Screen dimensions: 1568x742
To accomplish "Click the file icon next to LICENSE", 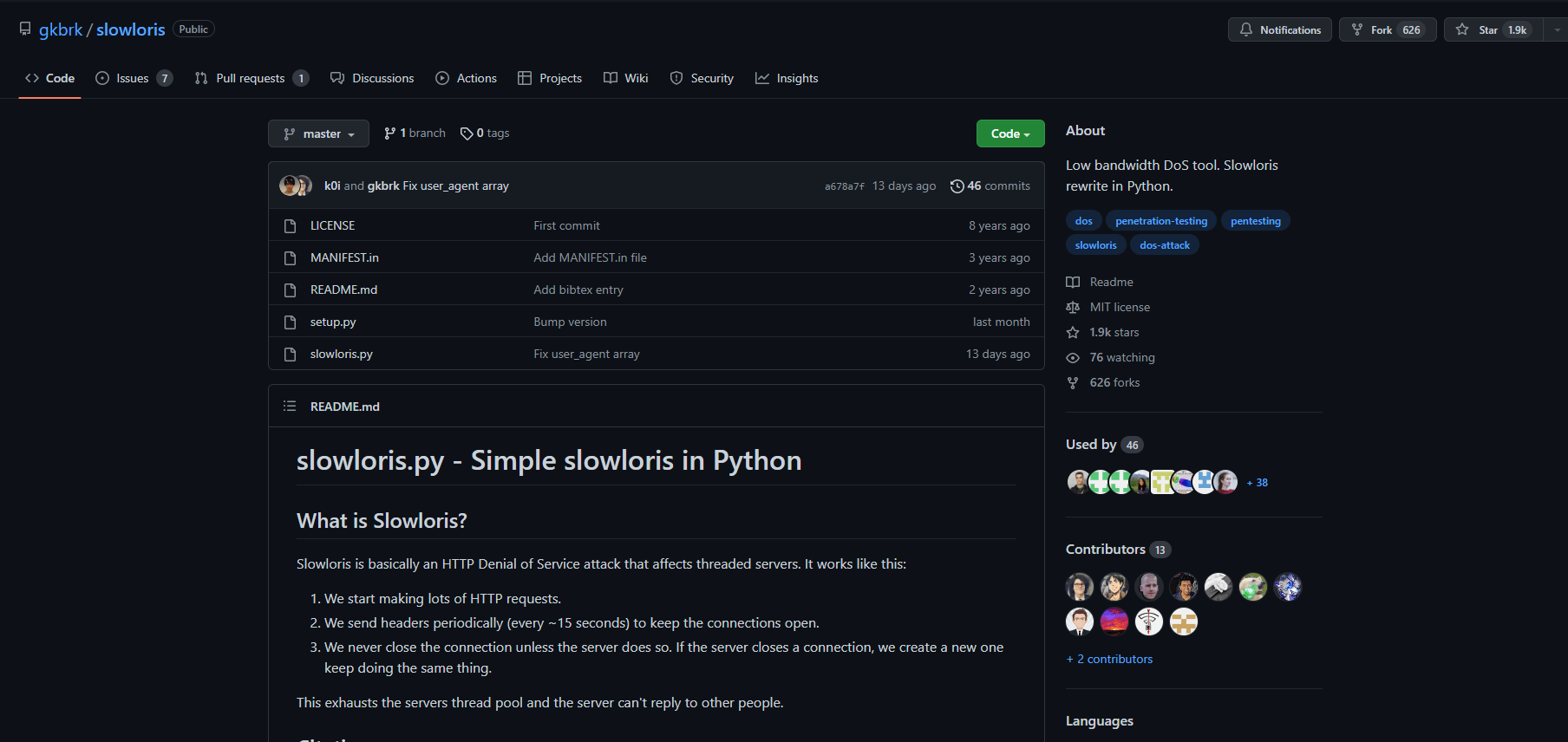I will (x=291, y=225).
